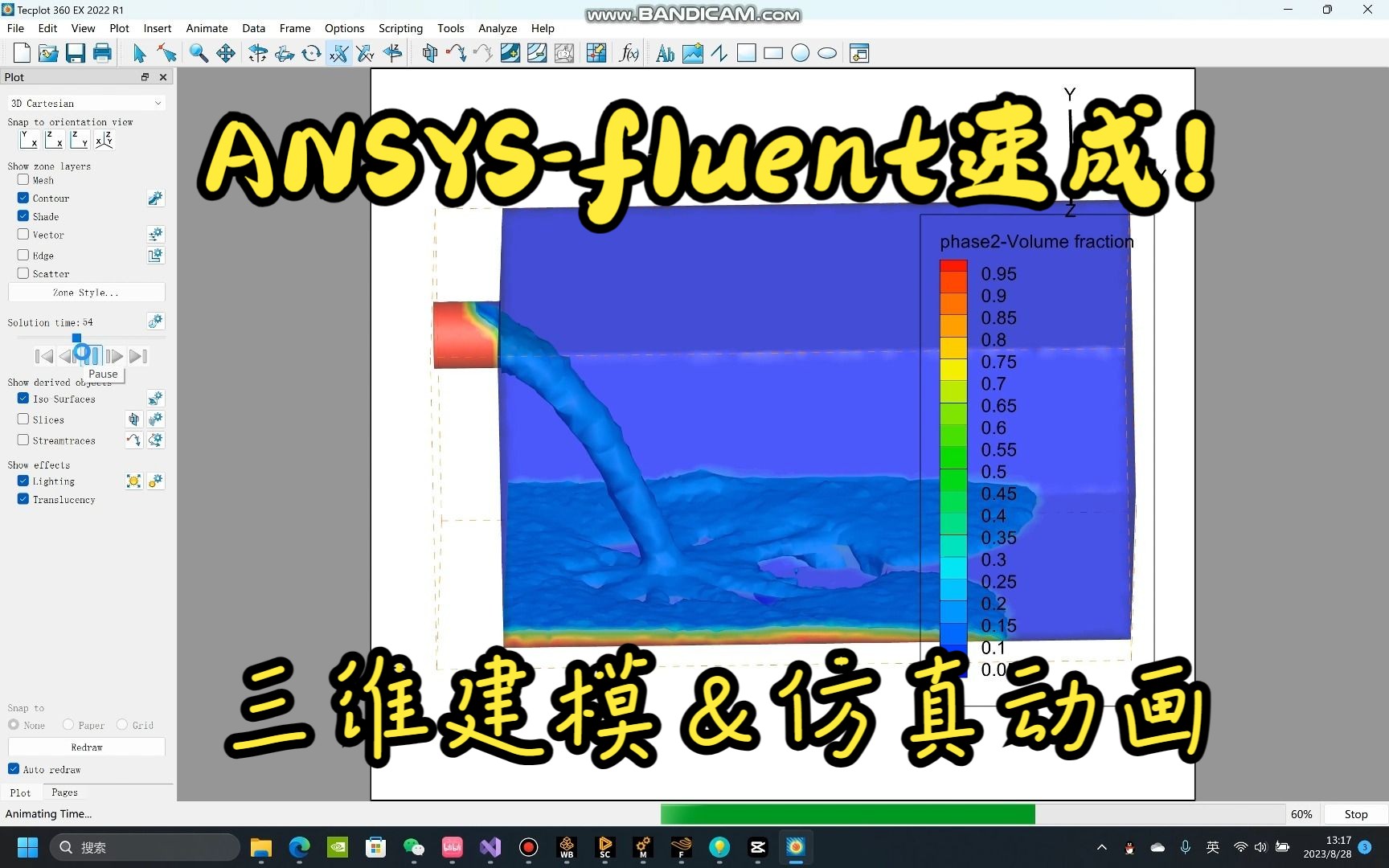This screenshot has height=868, width=1389.
Task: Select the Translate/pan tool in toolbar
Action: [x=226, y=53]
